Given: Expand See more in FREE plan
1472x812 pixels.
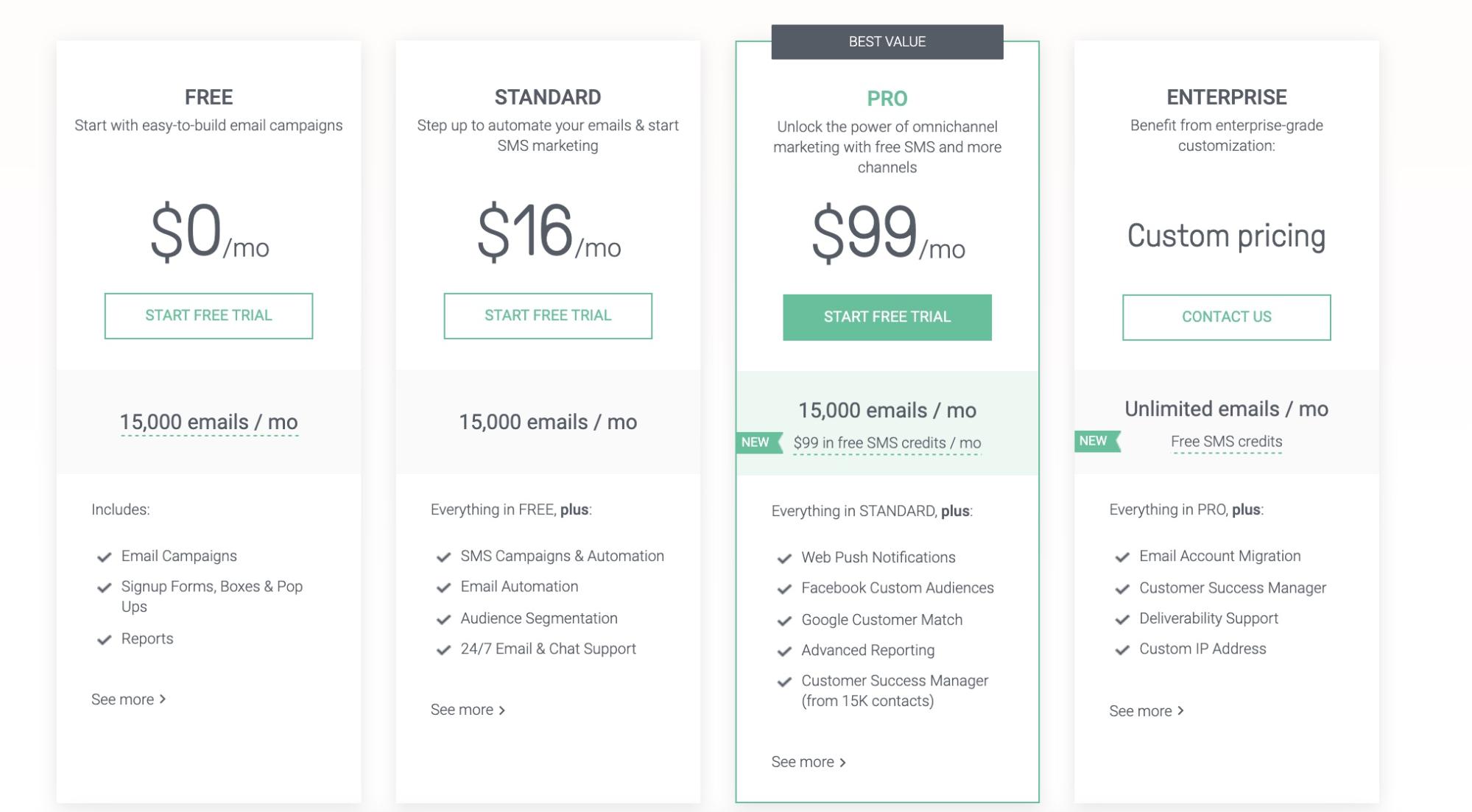Looking at the screenshot, I should (x=128, y=699).
